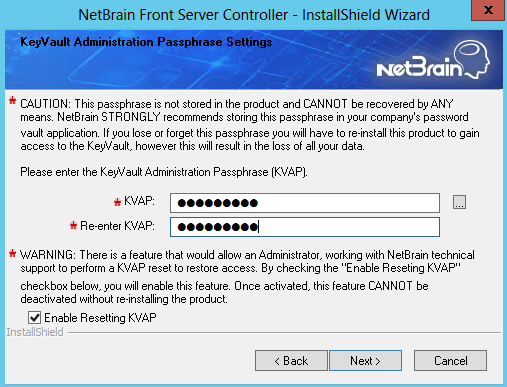Viewport: 507px width, 387px height.
Task: Toggle the Enable Resetting KVAP checkbox
Action: tap(34, 318)
